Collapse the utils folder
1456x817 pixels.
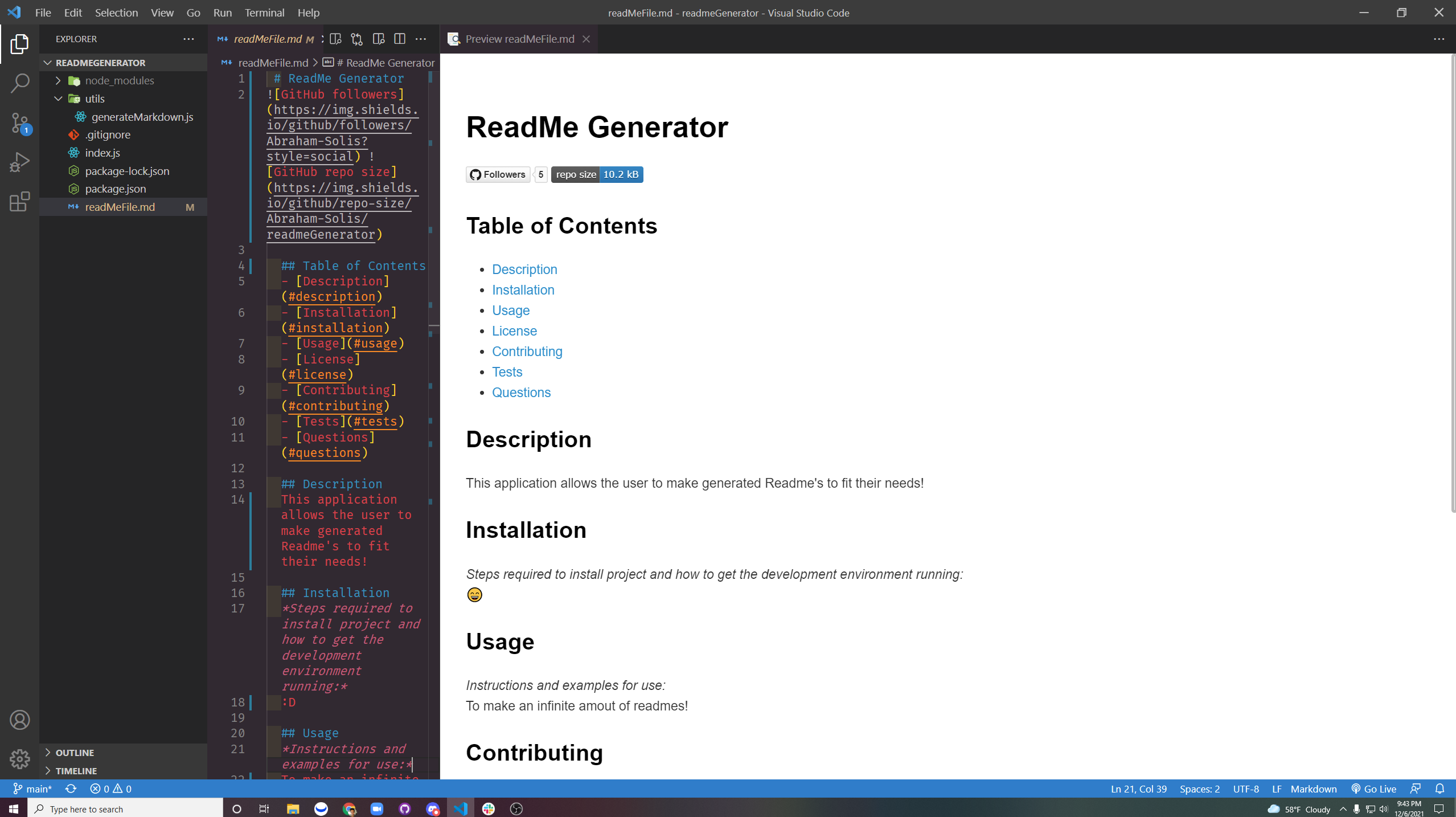click(x=59, y=99)
